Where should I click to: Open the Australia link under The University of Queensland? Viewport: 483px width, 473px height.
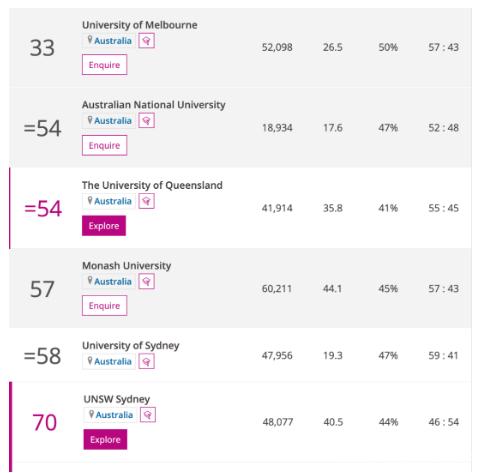113,201
